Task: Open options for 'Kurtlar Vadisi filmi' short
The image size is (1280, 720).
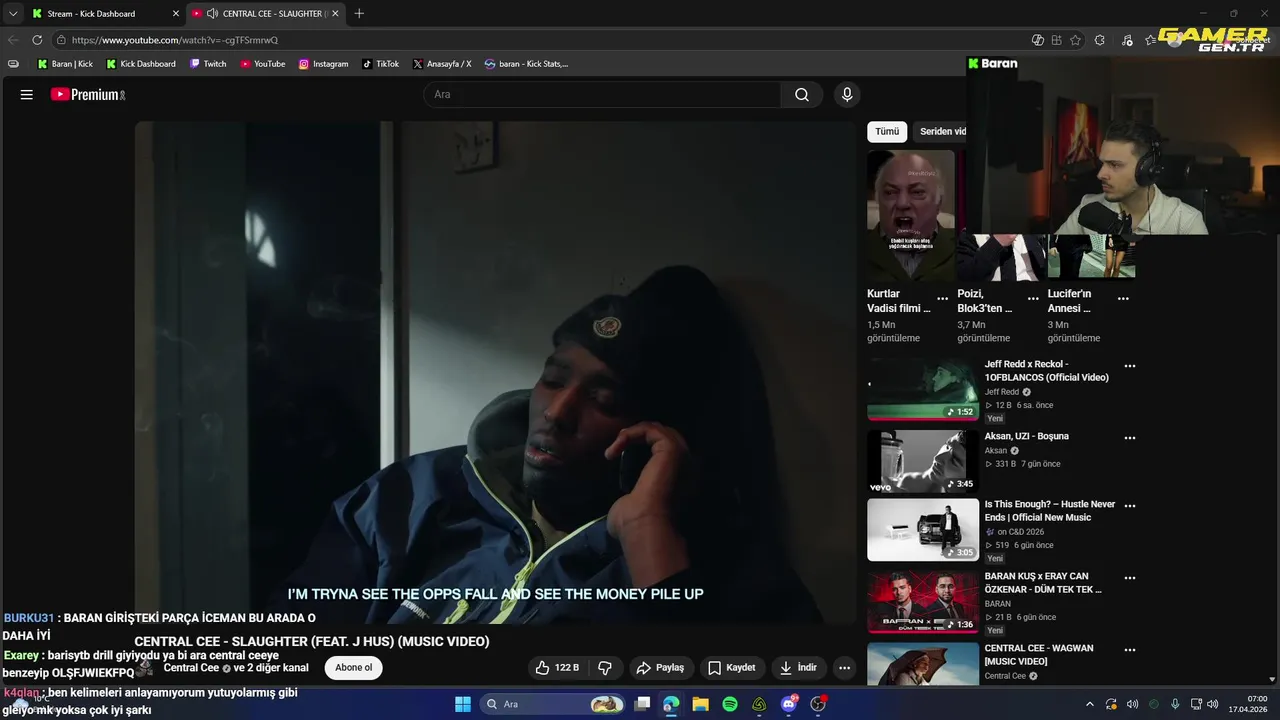Action: (942, 298)
